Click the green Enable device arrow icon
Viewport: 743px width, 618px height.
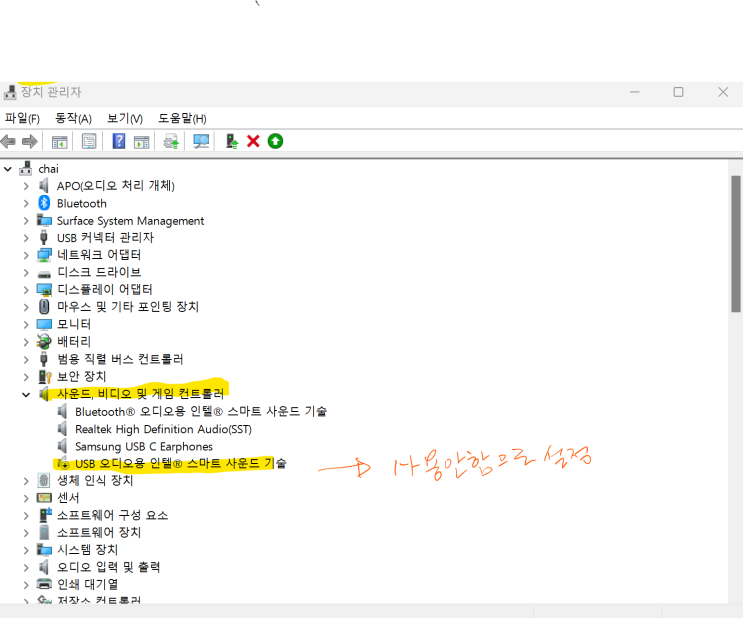[275, 141]
